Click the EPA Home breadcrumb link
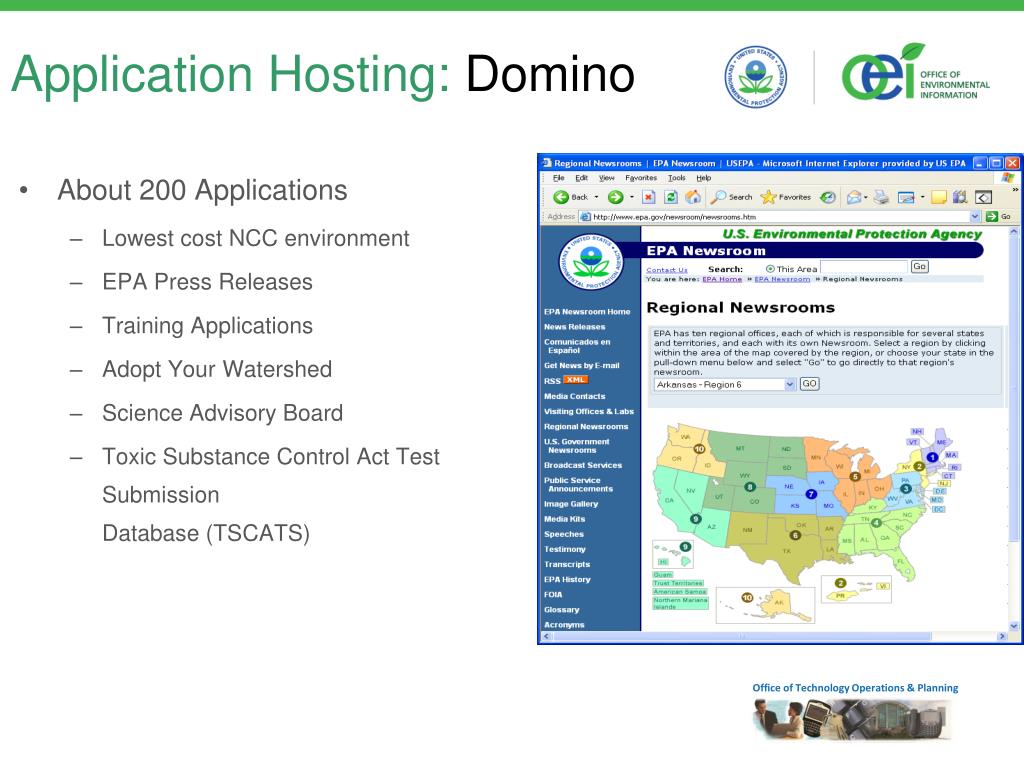 click(x=722, y=279)
